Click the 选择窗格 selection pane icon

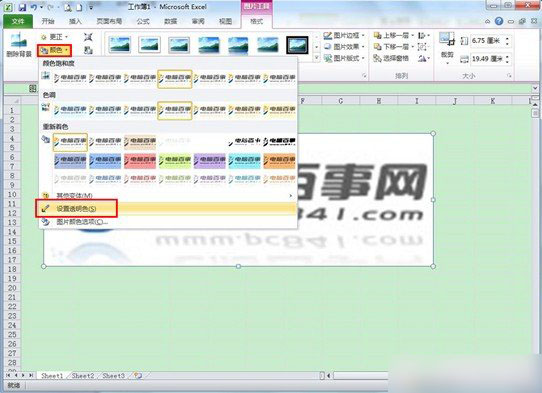[377, 58]
